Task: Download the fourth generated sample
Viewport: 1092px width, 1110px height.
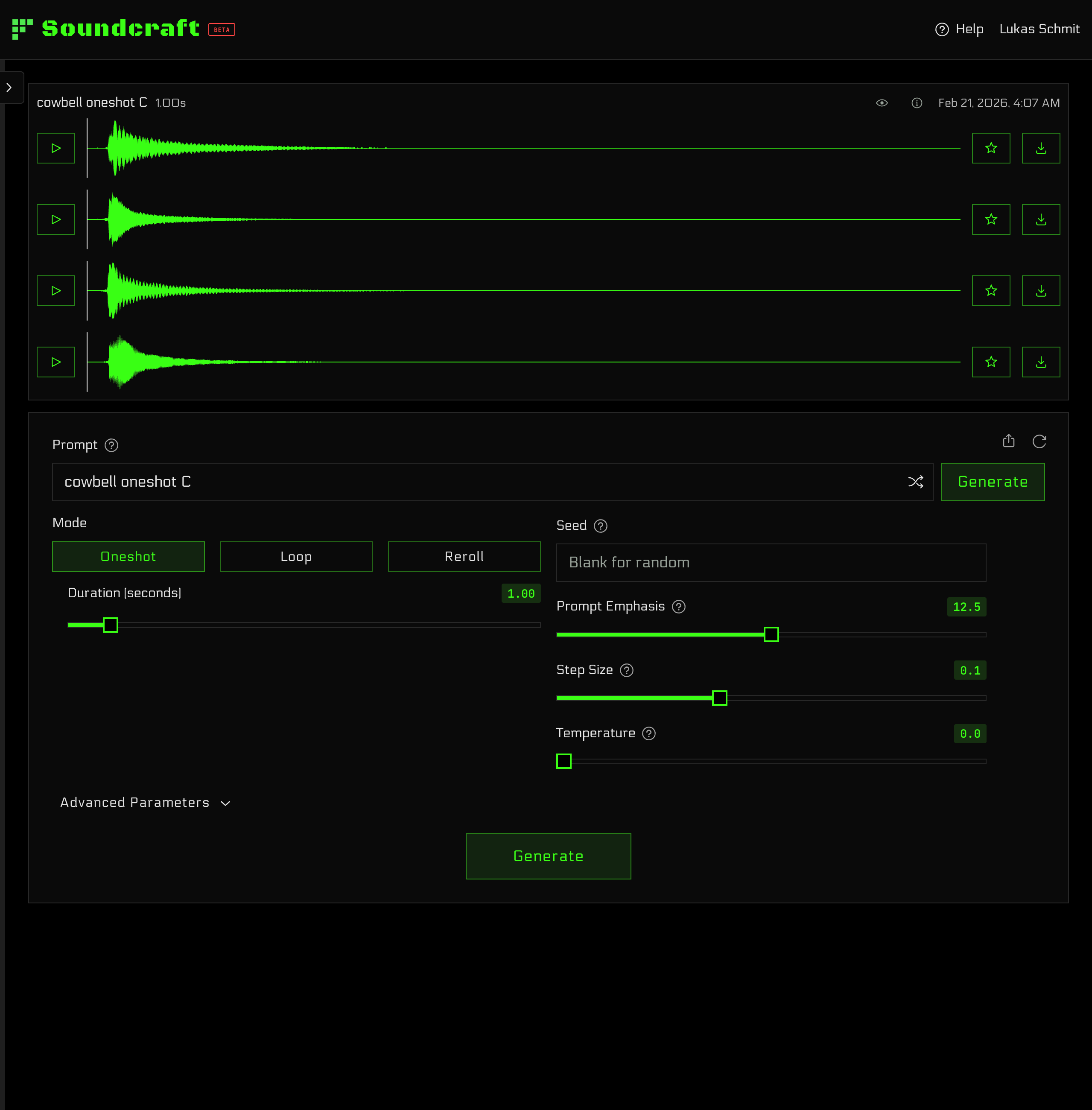Action: pos(1040,362)
